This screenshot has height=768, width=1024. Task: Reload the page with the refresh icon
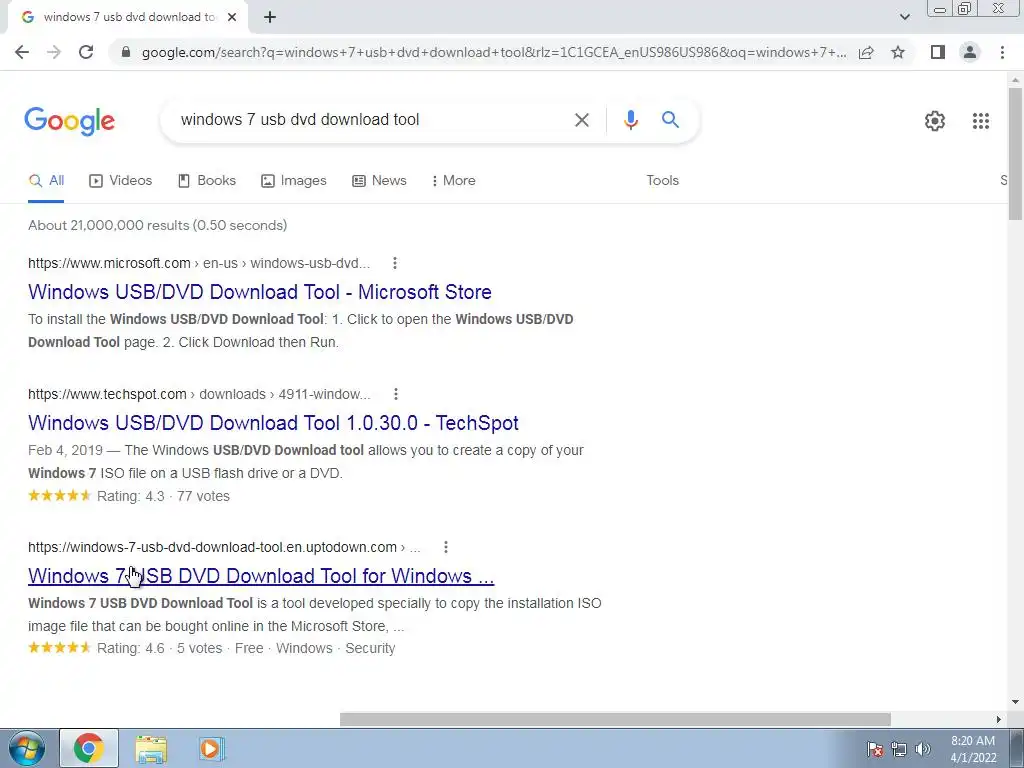pyautogui.click(x=86, y=52)
